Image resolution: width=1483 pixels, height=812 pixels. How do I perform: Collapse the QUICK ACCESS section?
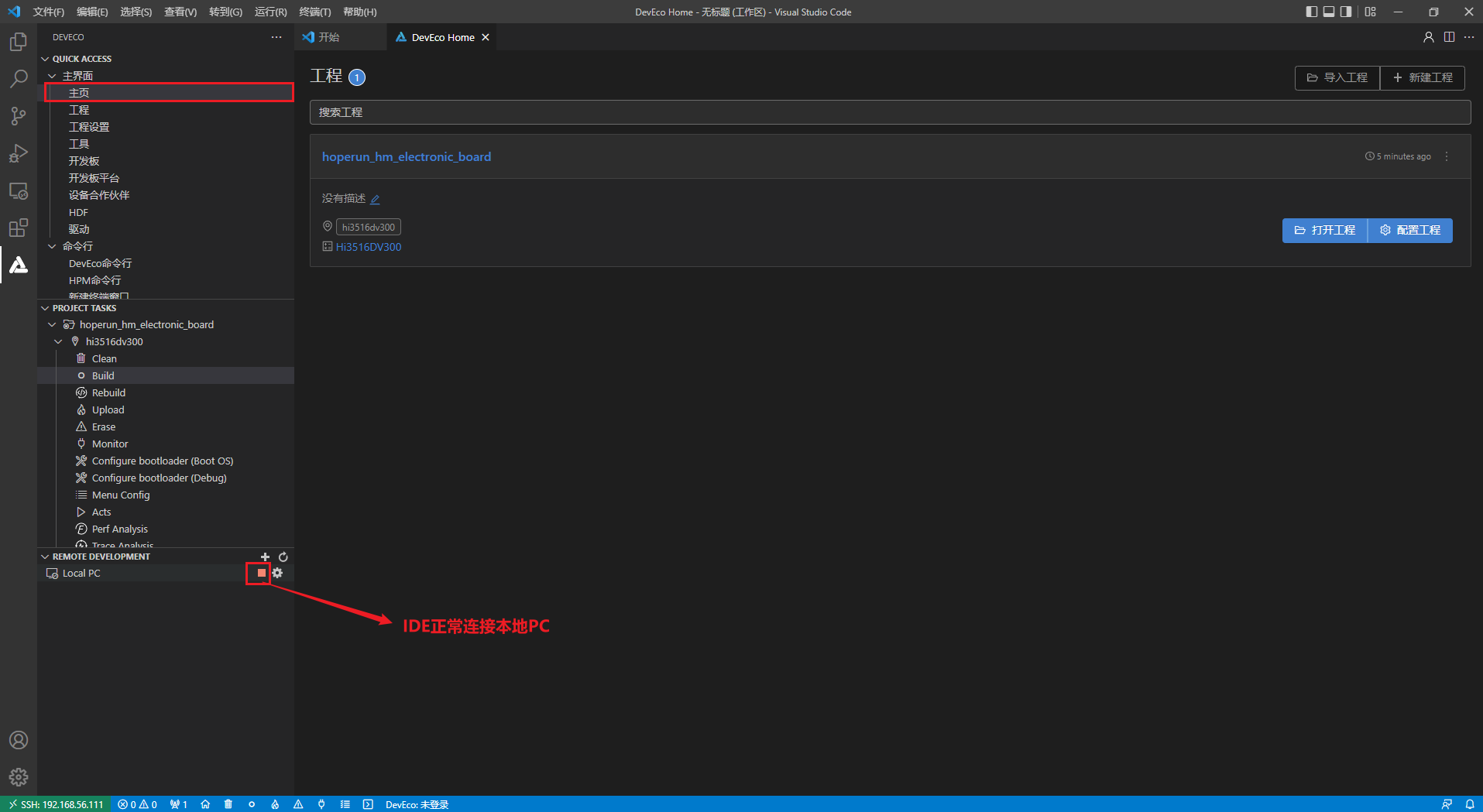pos(45,59)
